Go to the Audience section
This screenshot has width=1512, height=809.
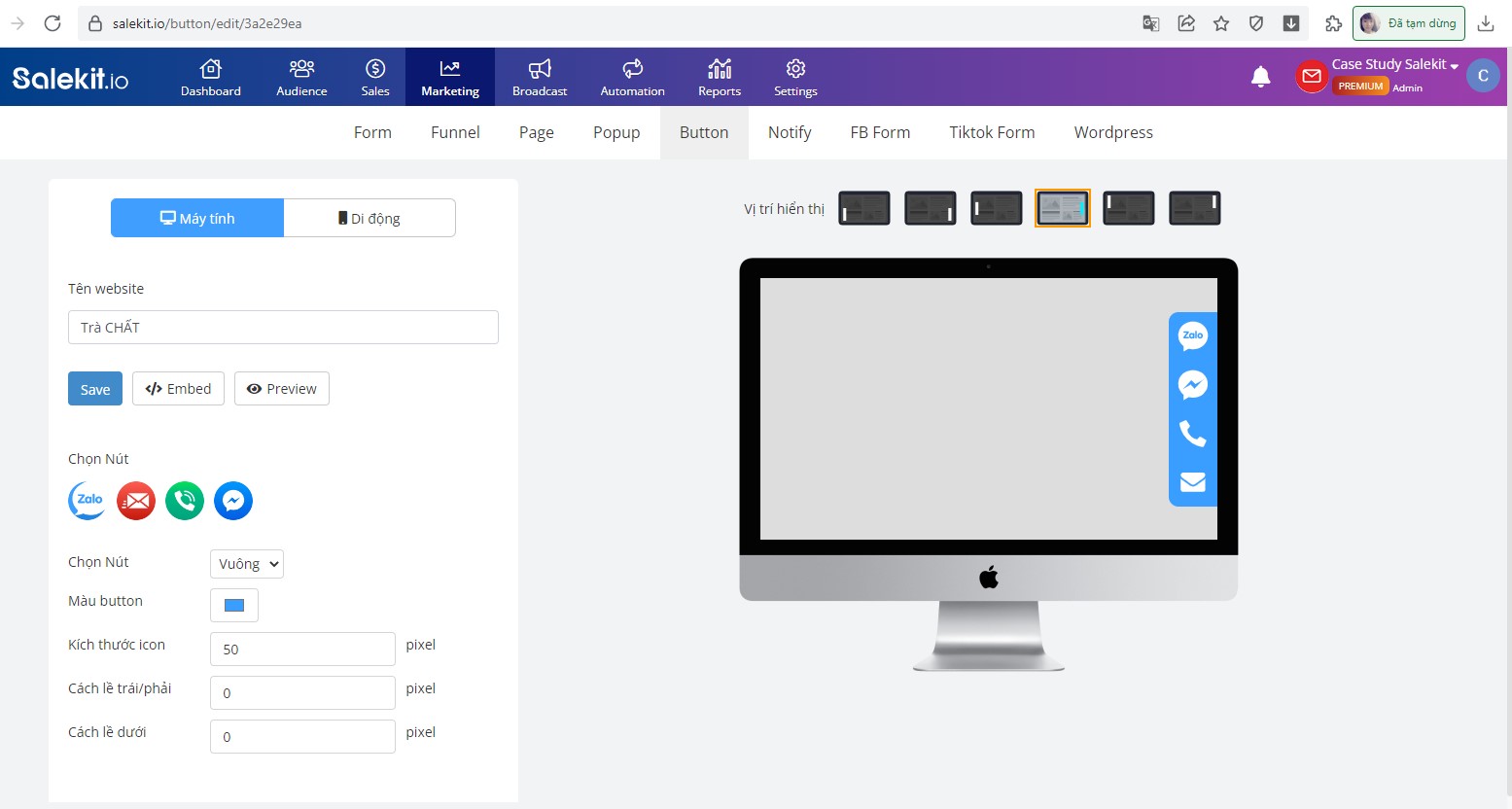click(301, 78)
